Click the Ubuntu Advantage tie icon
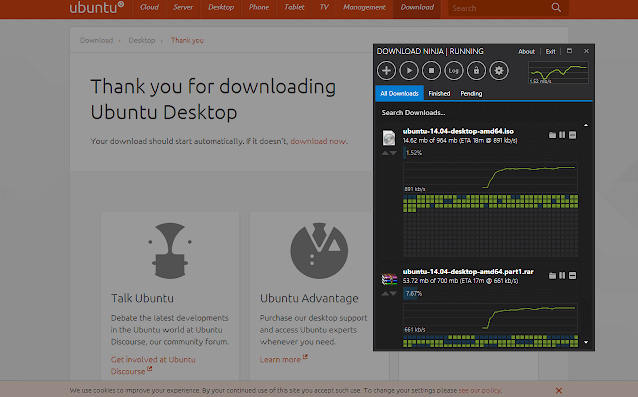Screen dimensions: 638x397 (x=319, y=250)
